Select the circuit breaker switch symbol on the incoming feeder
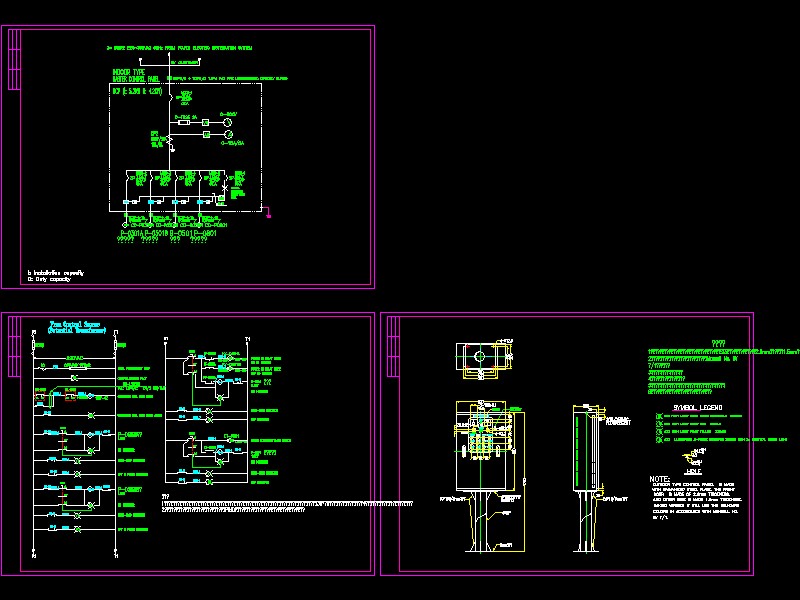Viewport: 800px width, 600px height. click(170, 97)
